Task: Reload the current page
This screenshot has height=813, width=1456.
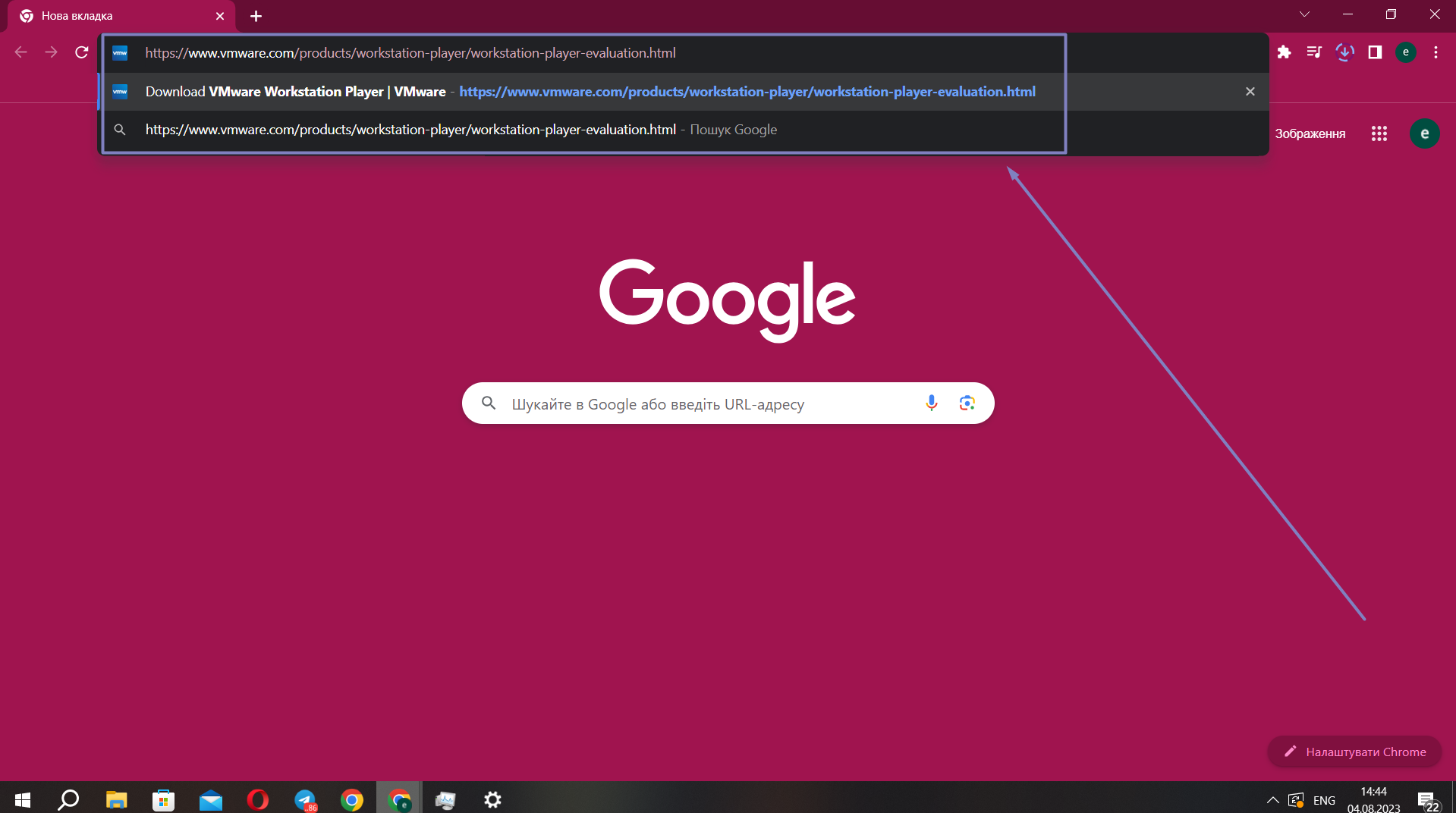Action: coord(82,52)
